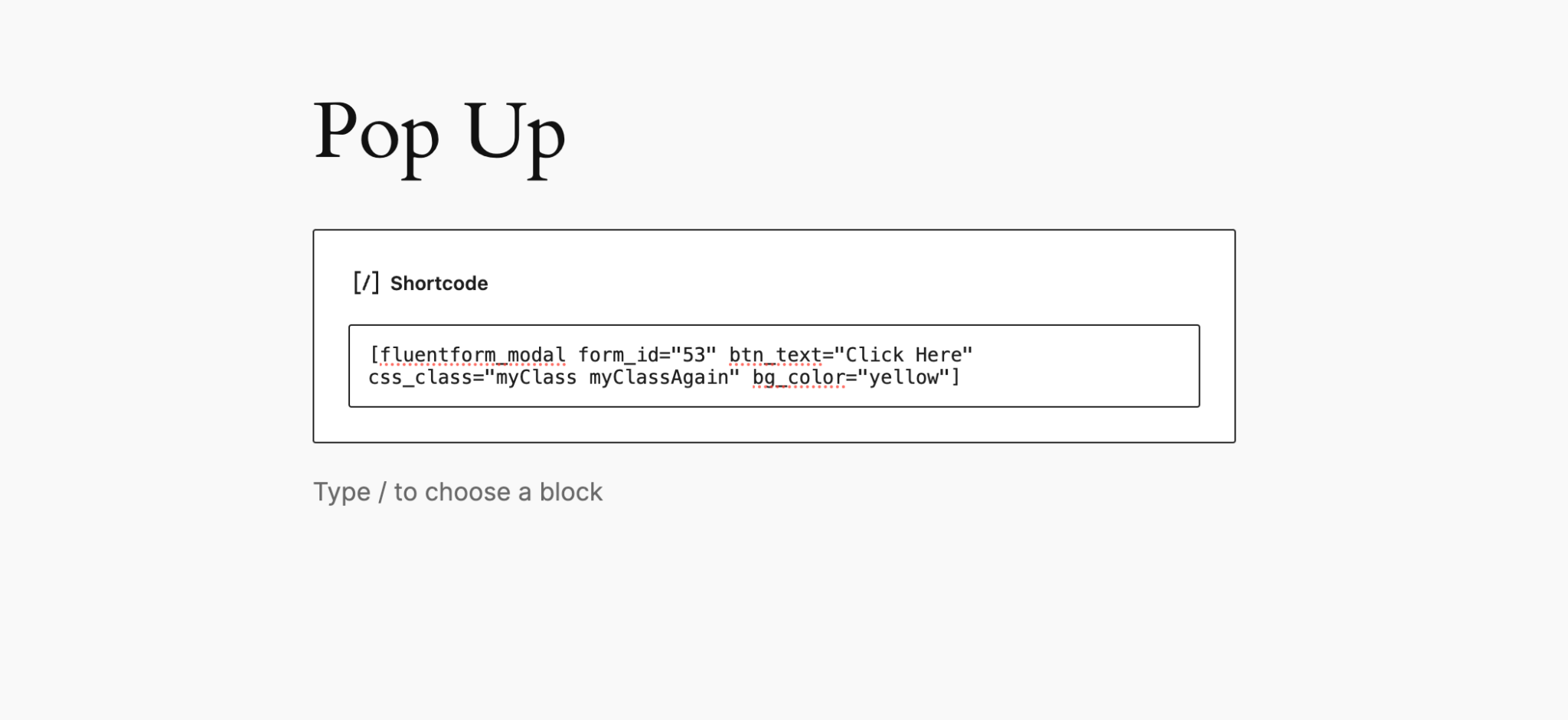Position cursor at end of shortcode
1568x720 pixels.
click(963, 376)
